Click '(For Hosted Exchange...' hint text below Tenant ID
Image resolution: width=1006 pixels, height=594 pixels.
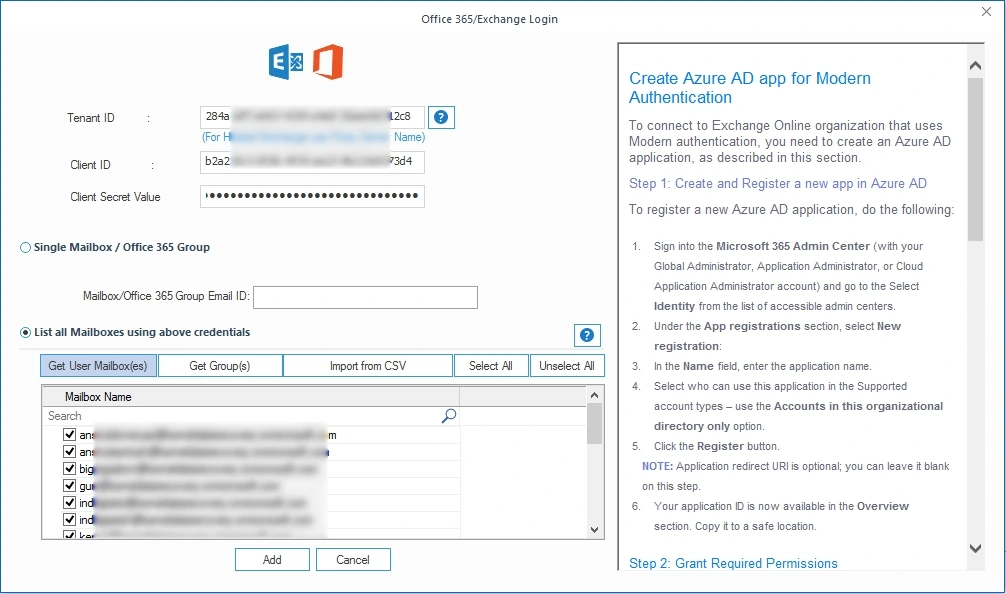[313, 137]
